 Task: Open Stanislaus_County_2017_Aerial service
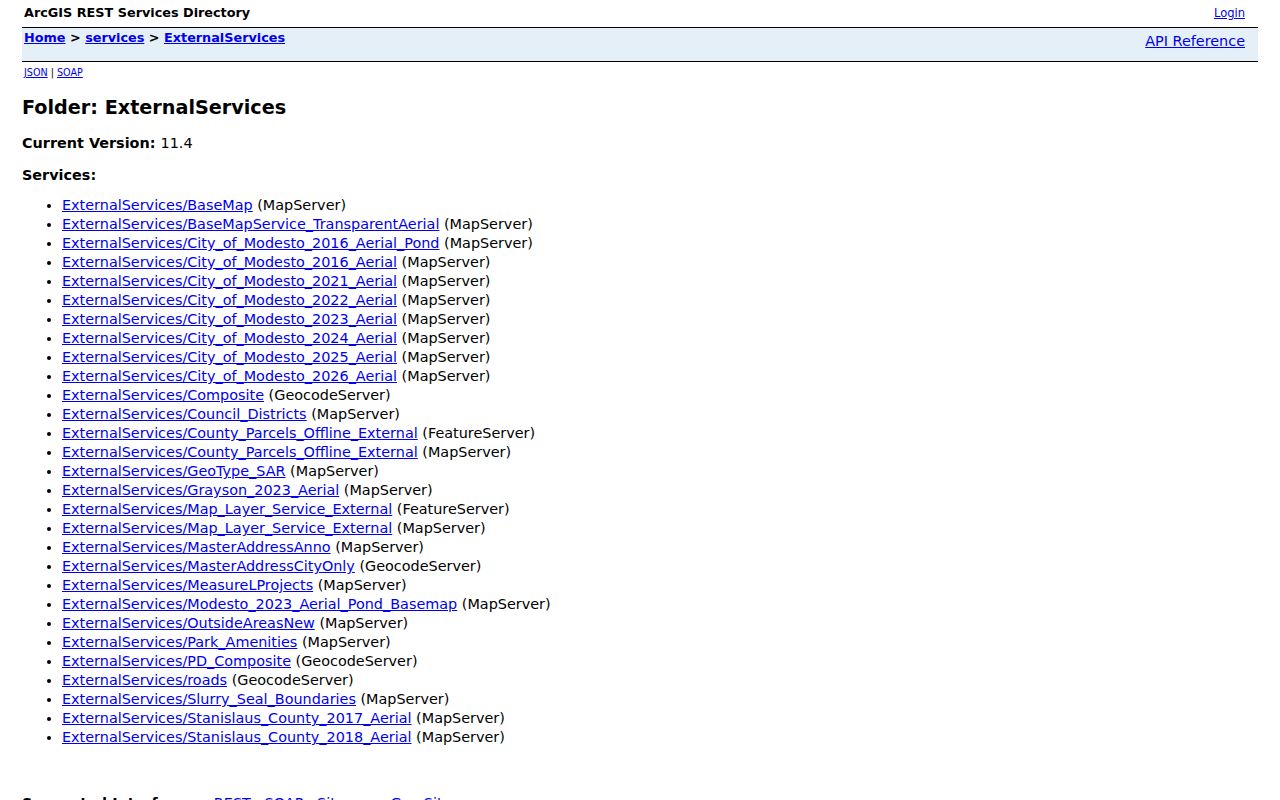(x=236, y=718)
